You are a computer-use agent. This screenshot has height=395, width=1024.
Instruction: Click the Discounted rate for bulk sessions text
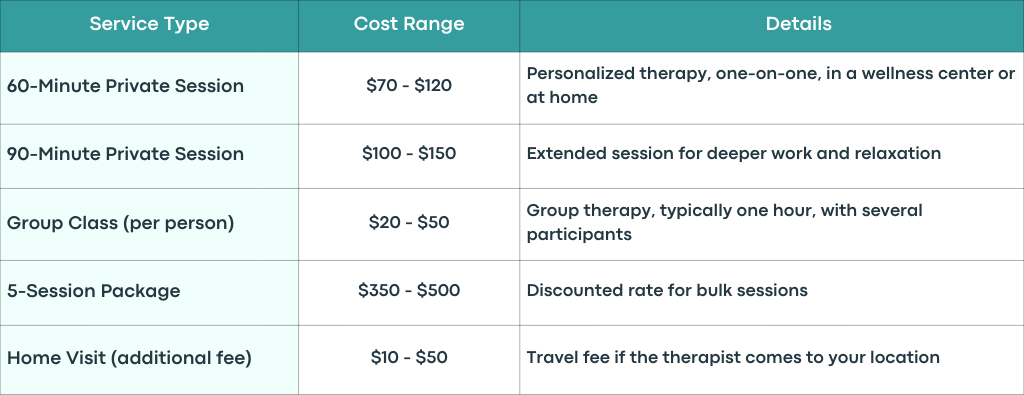(667, 290)
